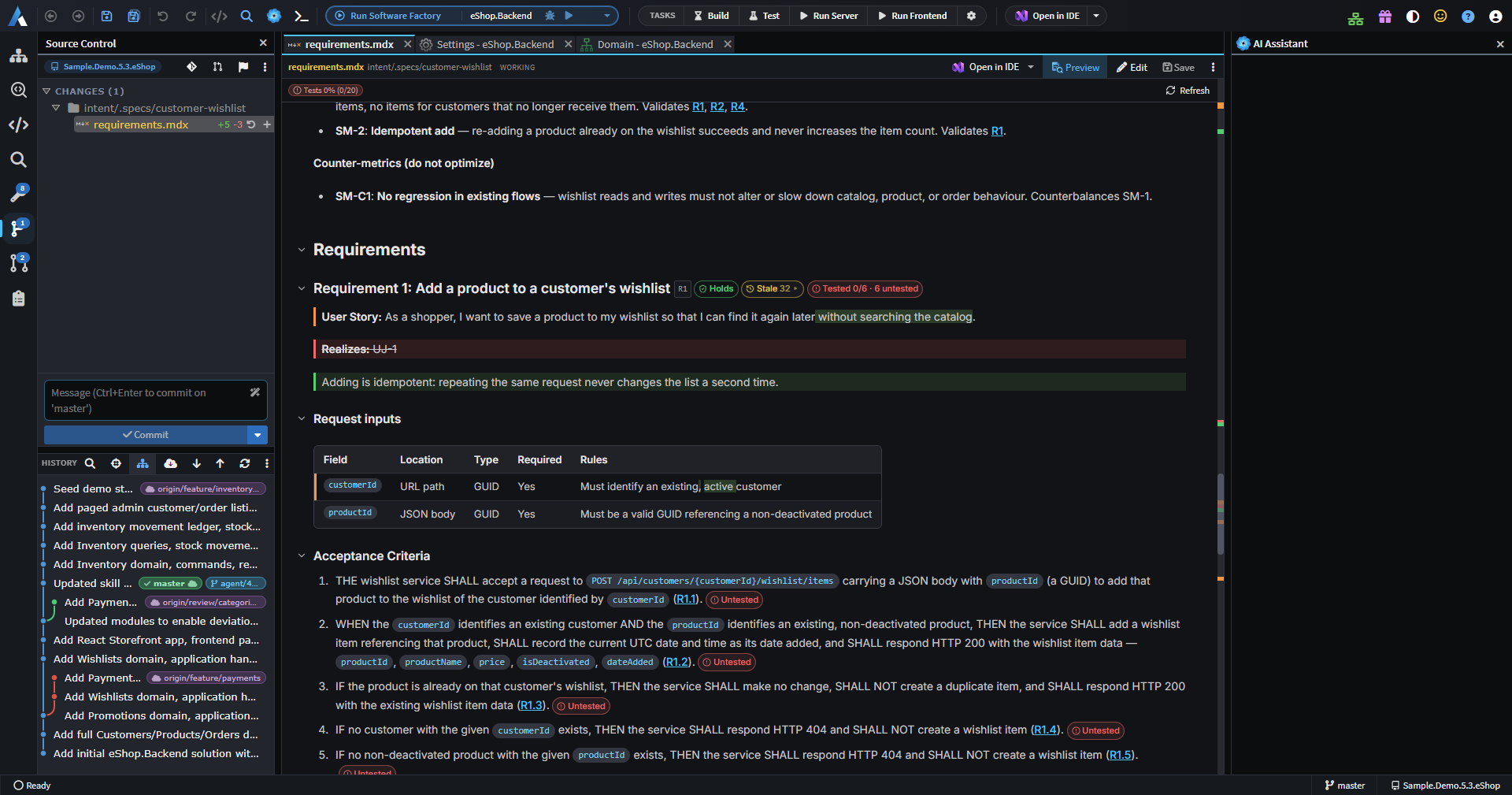Click the debug bug icon in run bar
Viewport: 1512px width, 795px height.
coord(550,16)
